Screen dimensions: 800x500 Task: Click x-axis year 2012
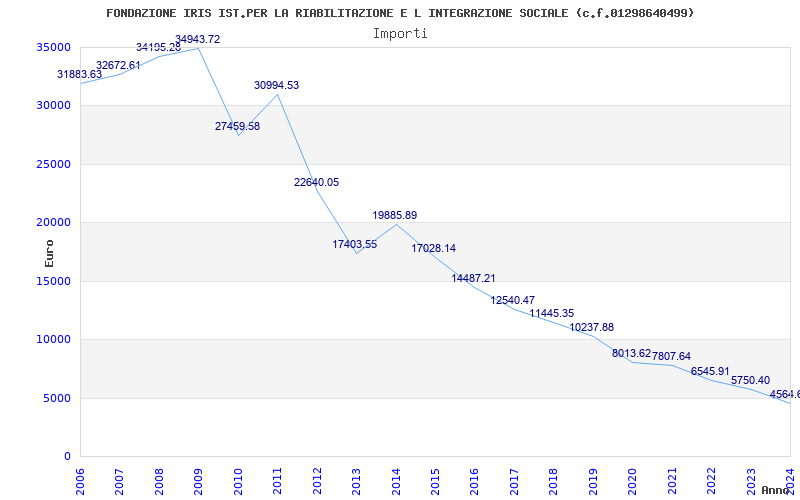coord(317,481)
